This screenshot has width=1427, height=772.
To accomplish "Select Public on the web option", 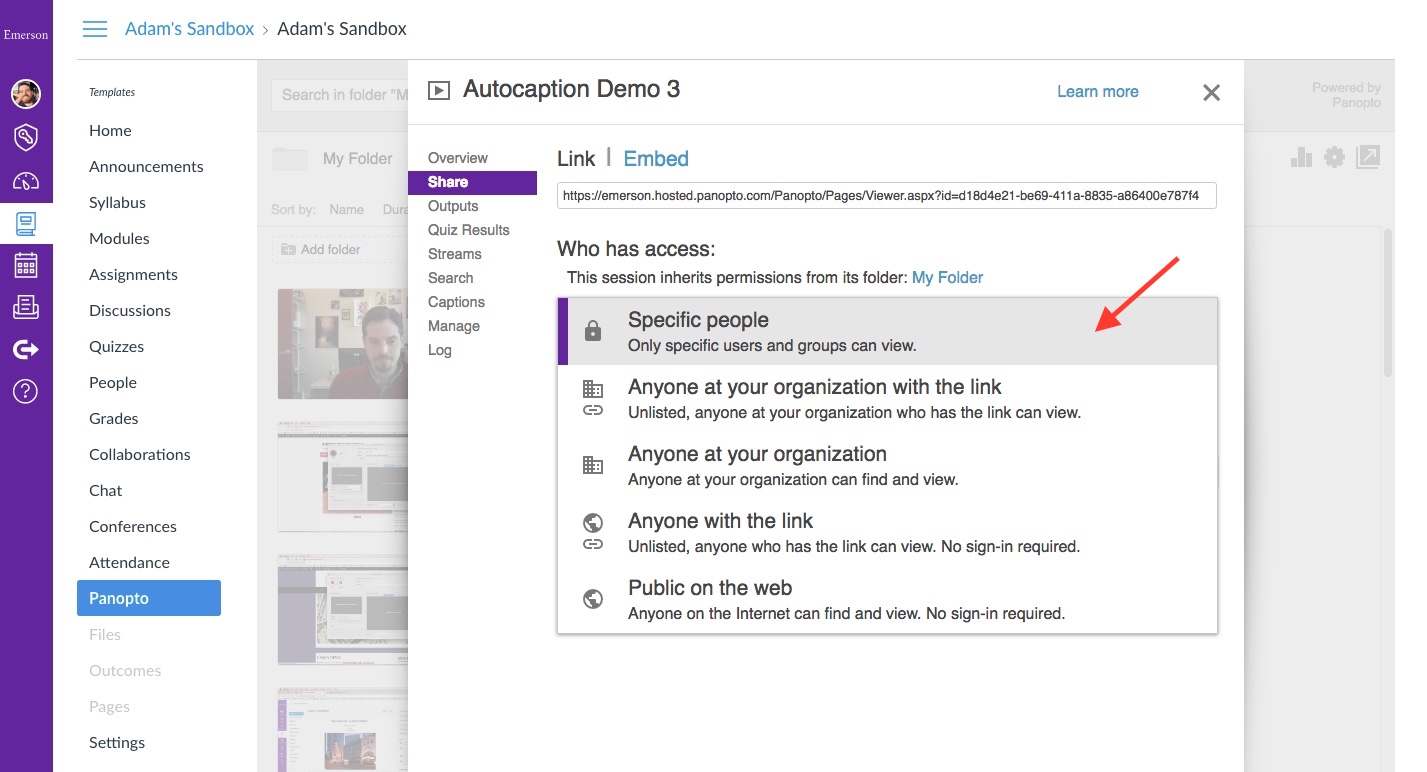I will [x=887, y=599].
